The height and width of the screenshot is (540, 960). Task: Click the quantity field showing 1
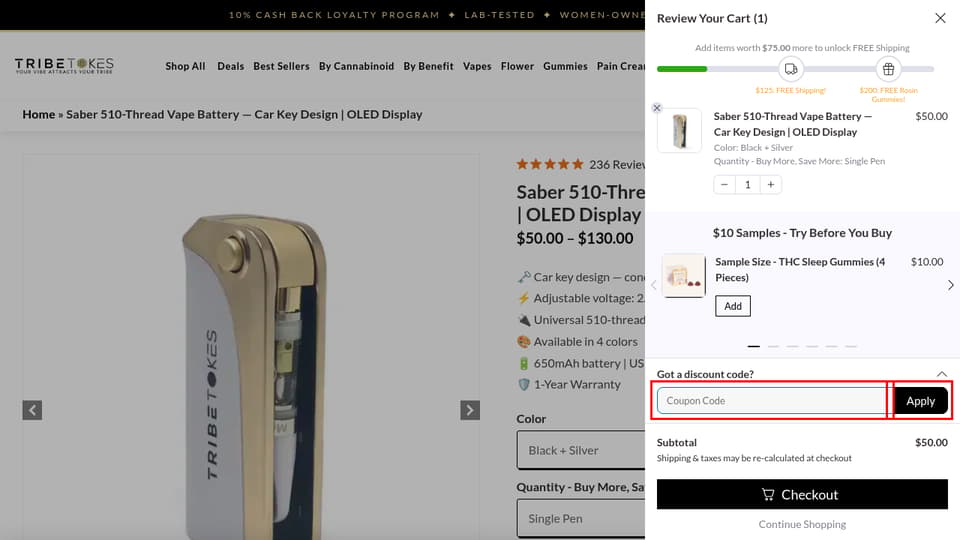point(748,184)
